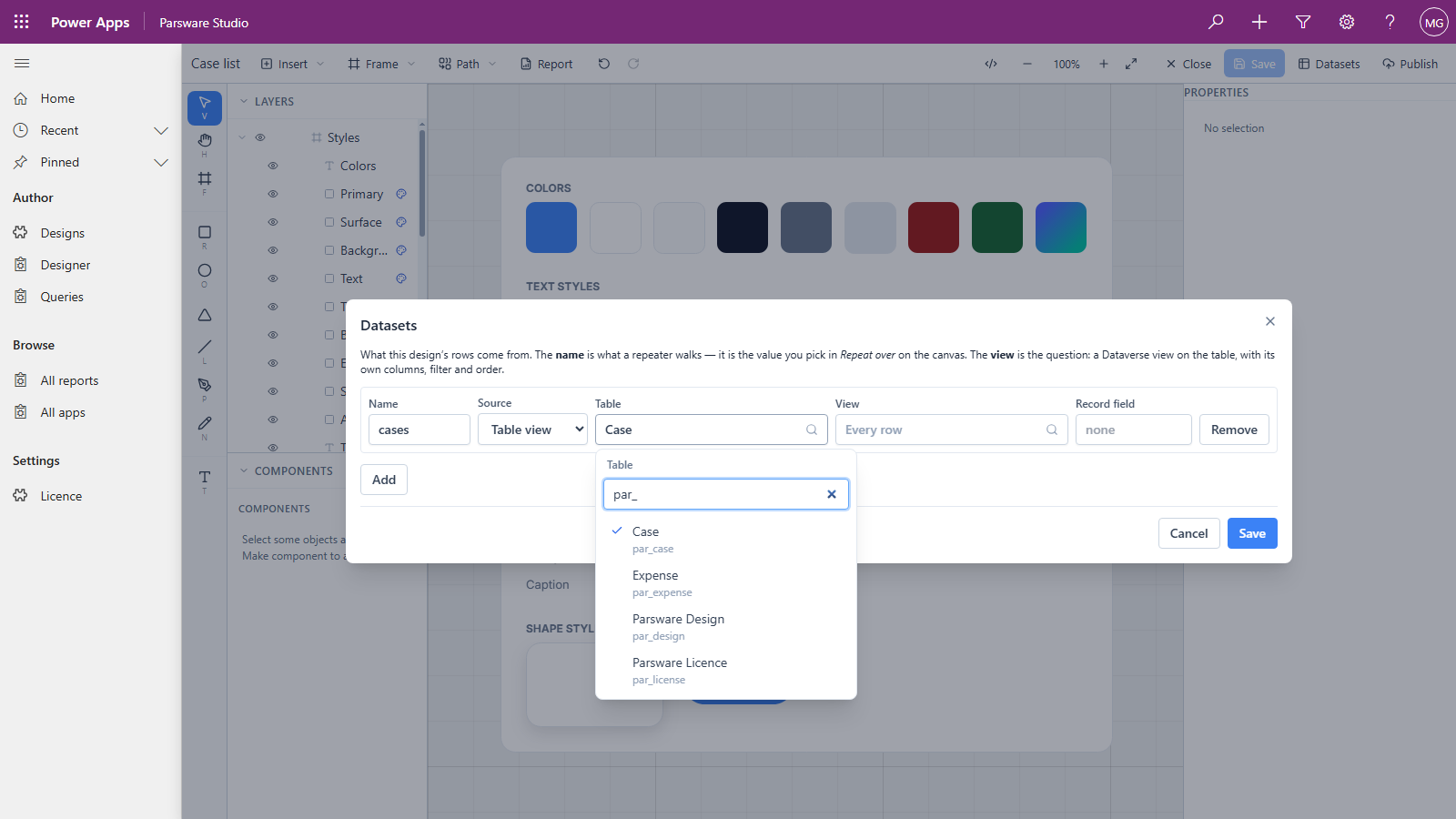The height and width of the screenshot is (819, 1456).
Task: Zoom out with the minus icon
Action: tap(1027, 64)
